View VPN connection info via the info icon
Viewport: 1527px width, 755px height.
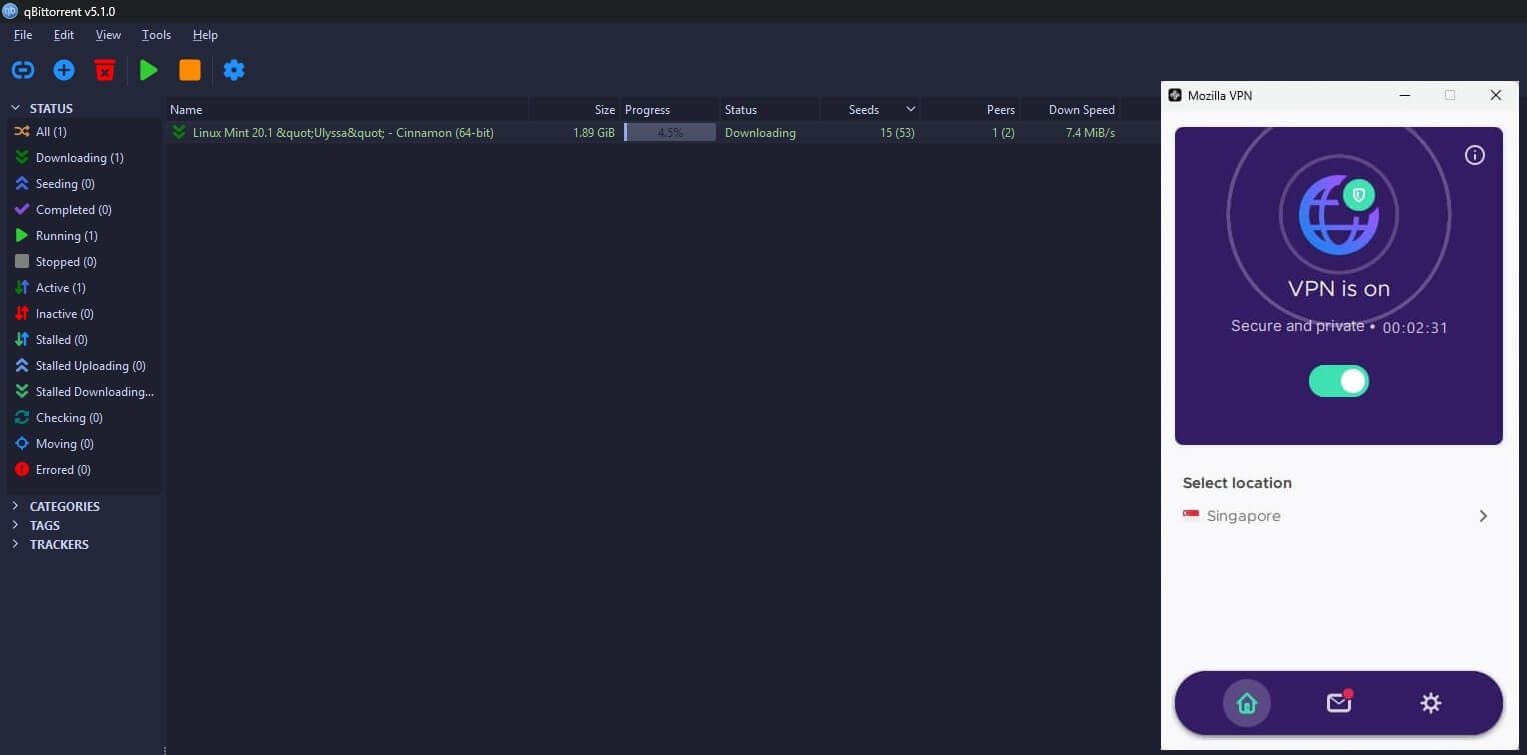click(x=1474, y=155)
